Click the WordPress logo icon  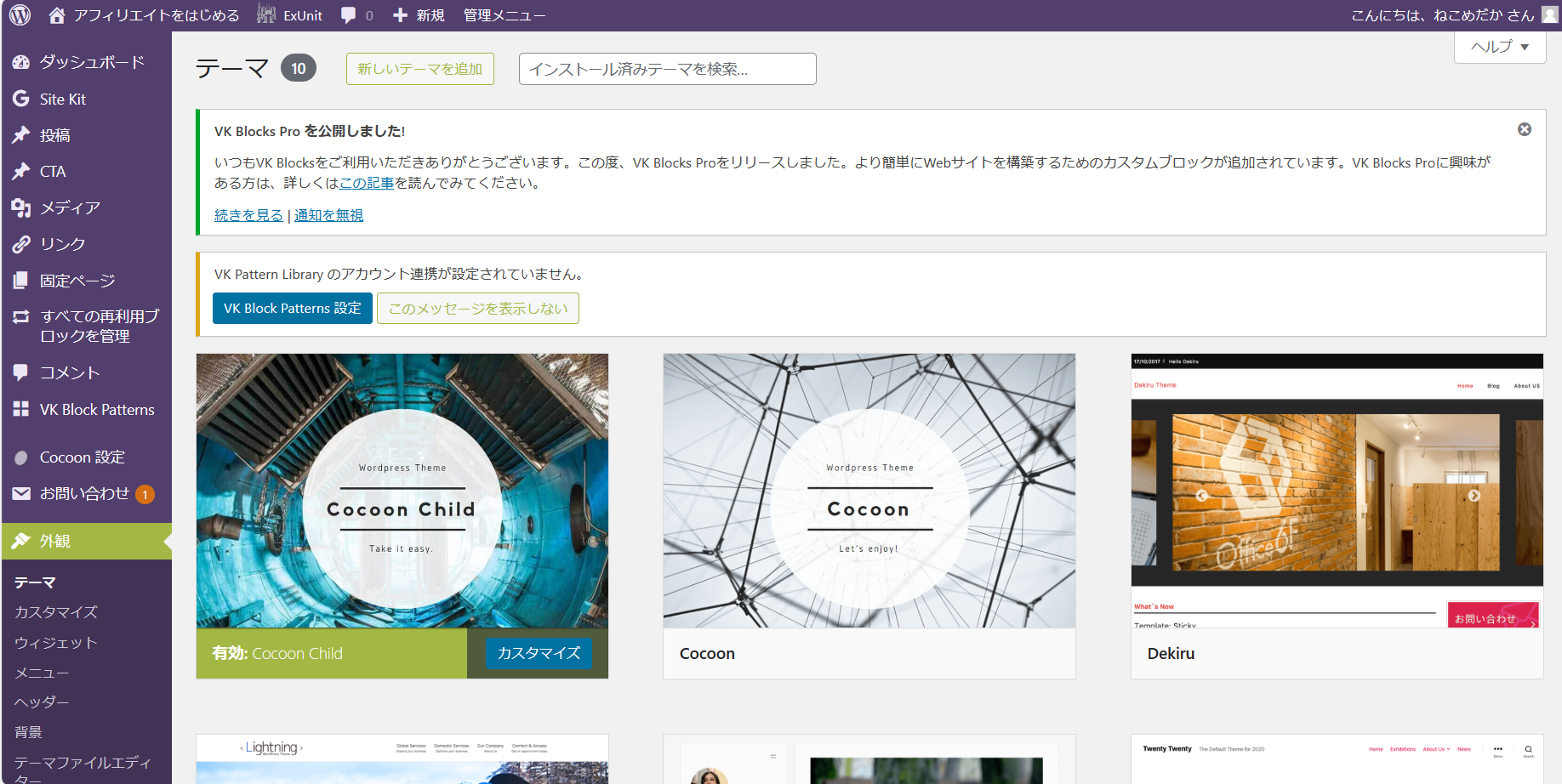(20, 15)
